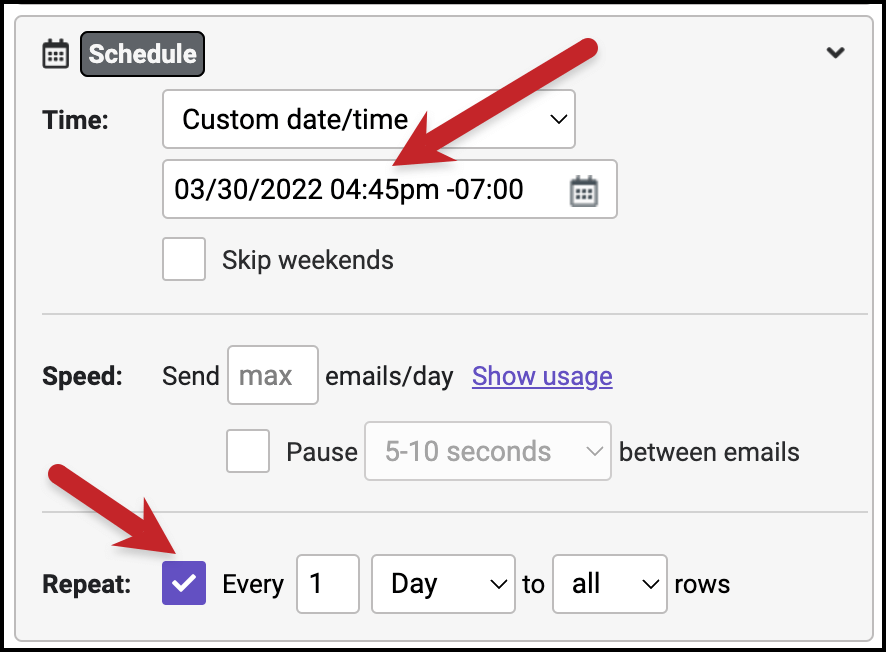Open the Day repeat unit dropdown
Screen dimensions: 886x652
pos(443,584)
